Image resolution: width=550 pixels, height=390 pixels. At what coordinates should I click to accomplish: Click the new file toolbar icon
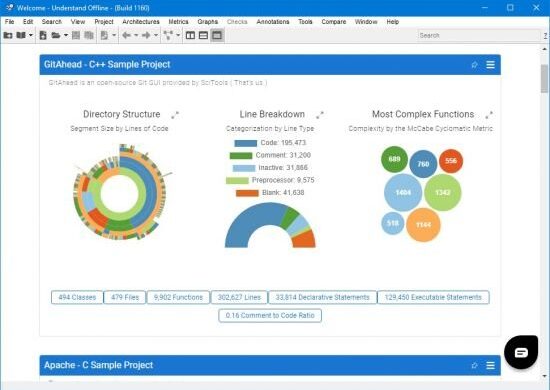click(x=43, y=35)
